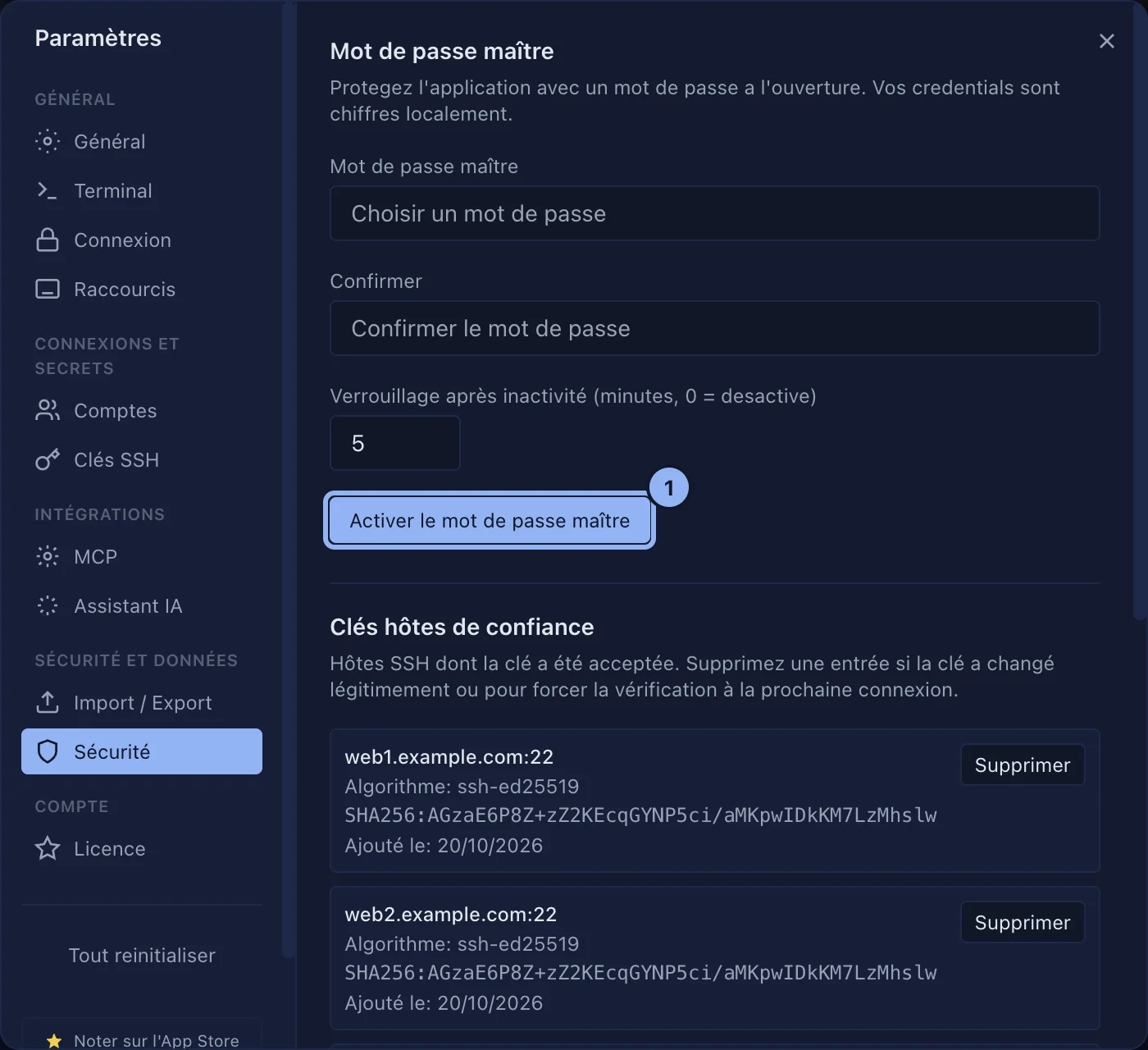Click the web1.example.com:22 host name
Image resolution: width=1148 pixels, height=1050 pixels.
(x=449, y=756)
